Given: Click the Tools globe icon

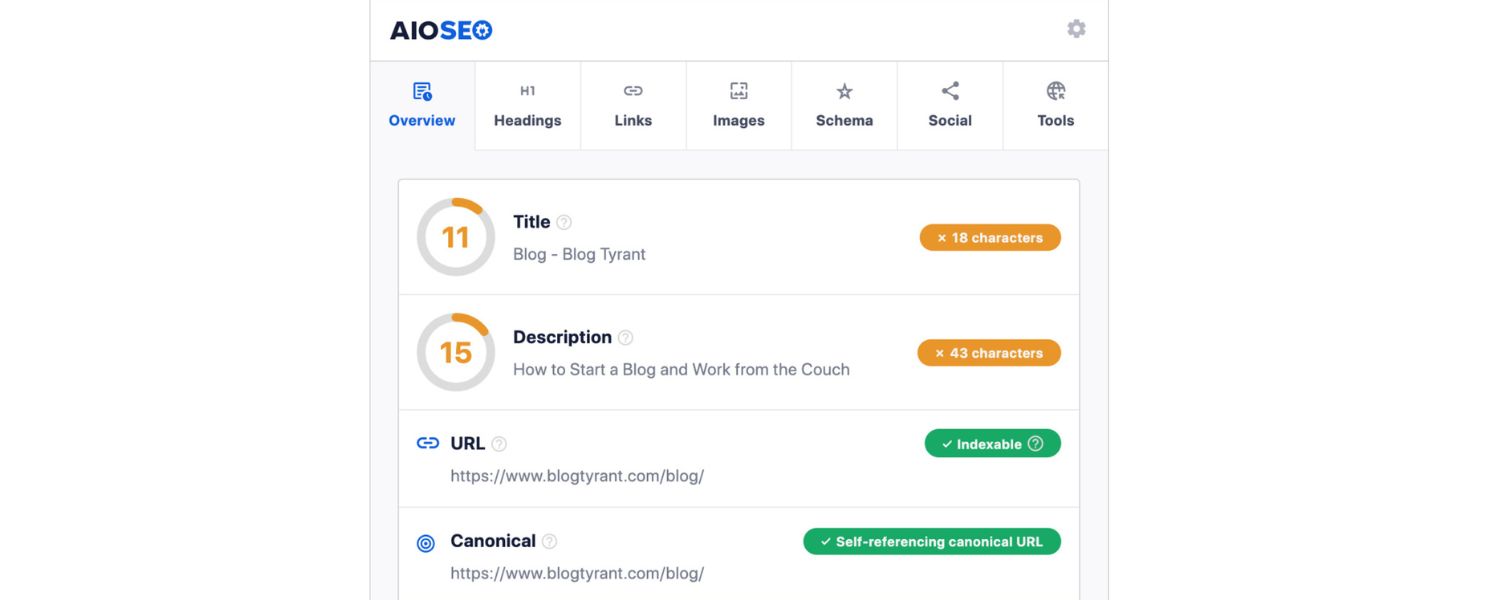Looking at the screenshot, I should [1055, 90].
